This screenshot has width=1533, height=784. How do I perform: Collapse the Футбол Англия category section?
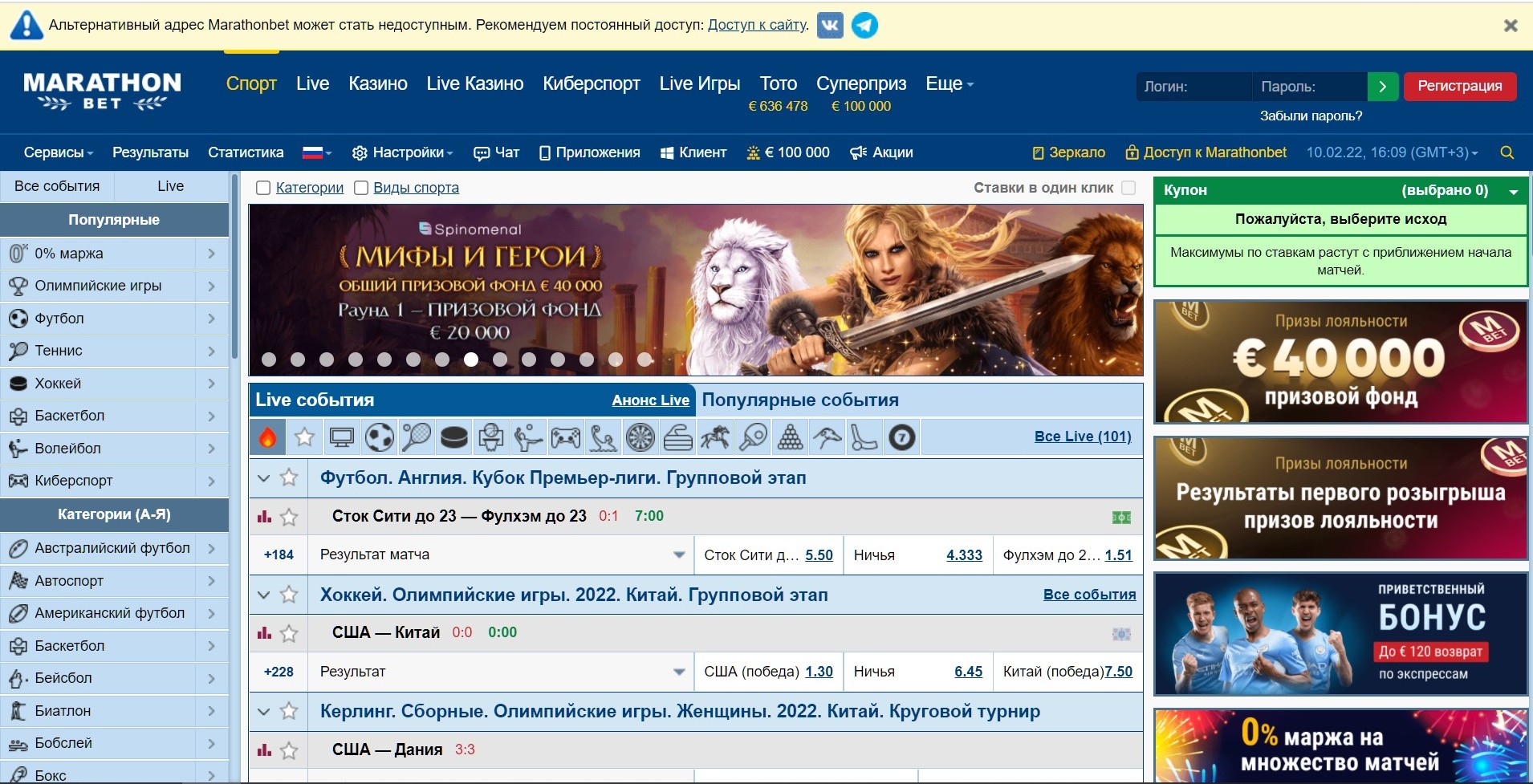pos(263,478)
